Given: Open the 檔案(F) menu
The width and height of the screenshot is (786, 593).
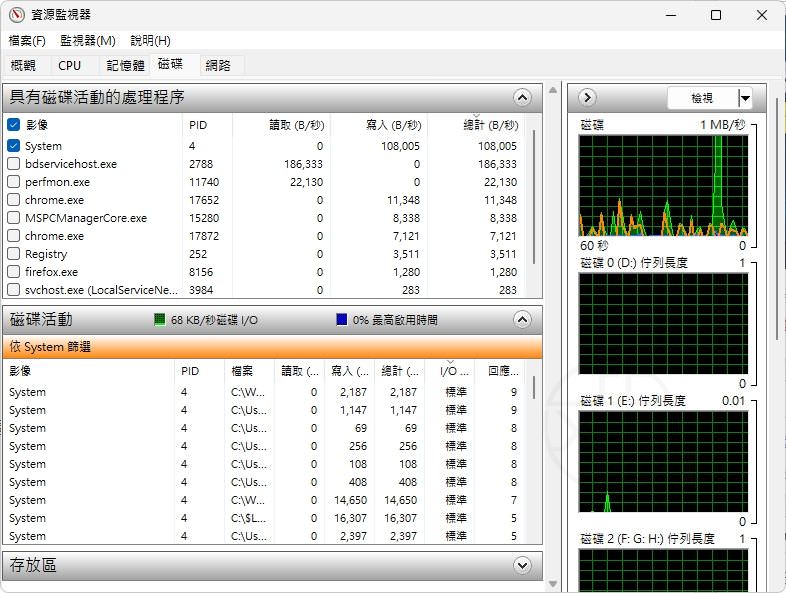Looking at the screenshot, I should click(27, 41).
